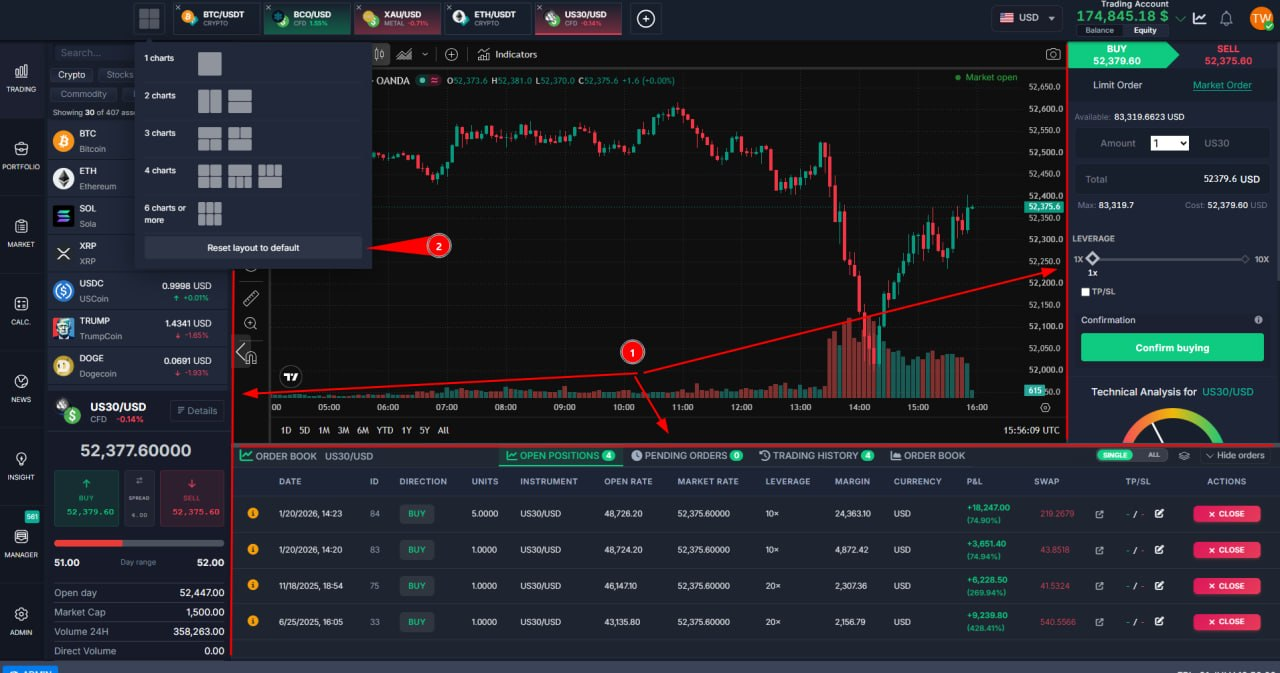Select the ruler measure tool

pos(251,297)
